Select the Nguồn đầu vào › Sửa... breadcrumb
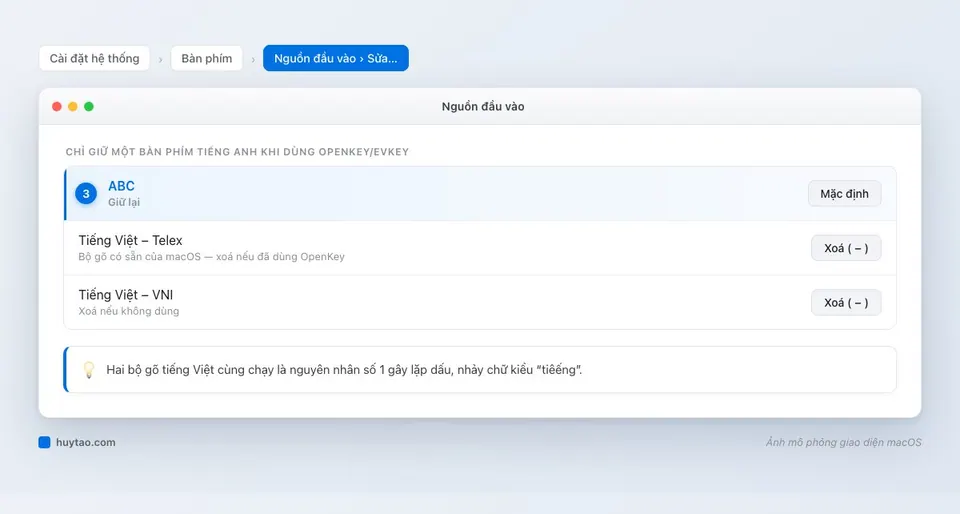This screenshot has height=514, width=960. pyautogui.click(x=336, y=58)
